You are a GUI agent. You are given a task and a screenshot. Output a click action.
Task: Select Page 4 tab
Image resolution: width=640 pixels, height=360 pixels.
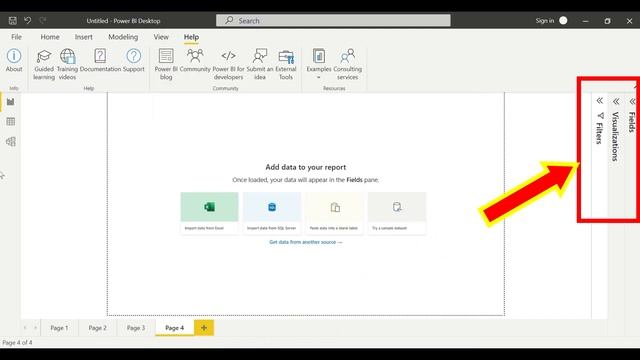point(174,328)
